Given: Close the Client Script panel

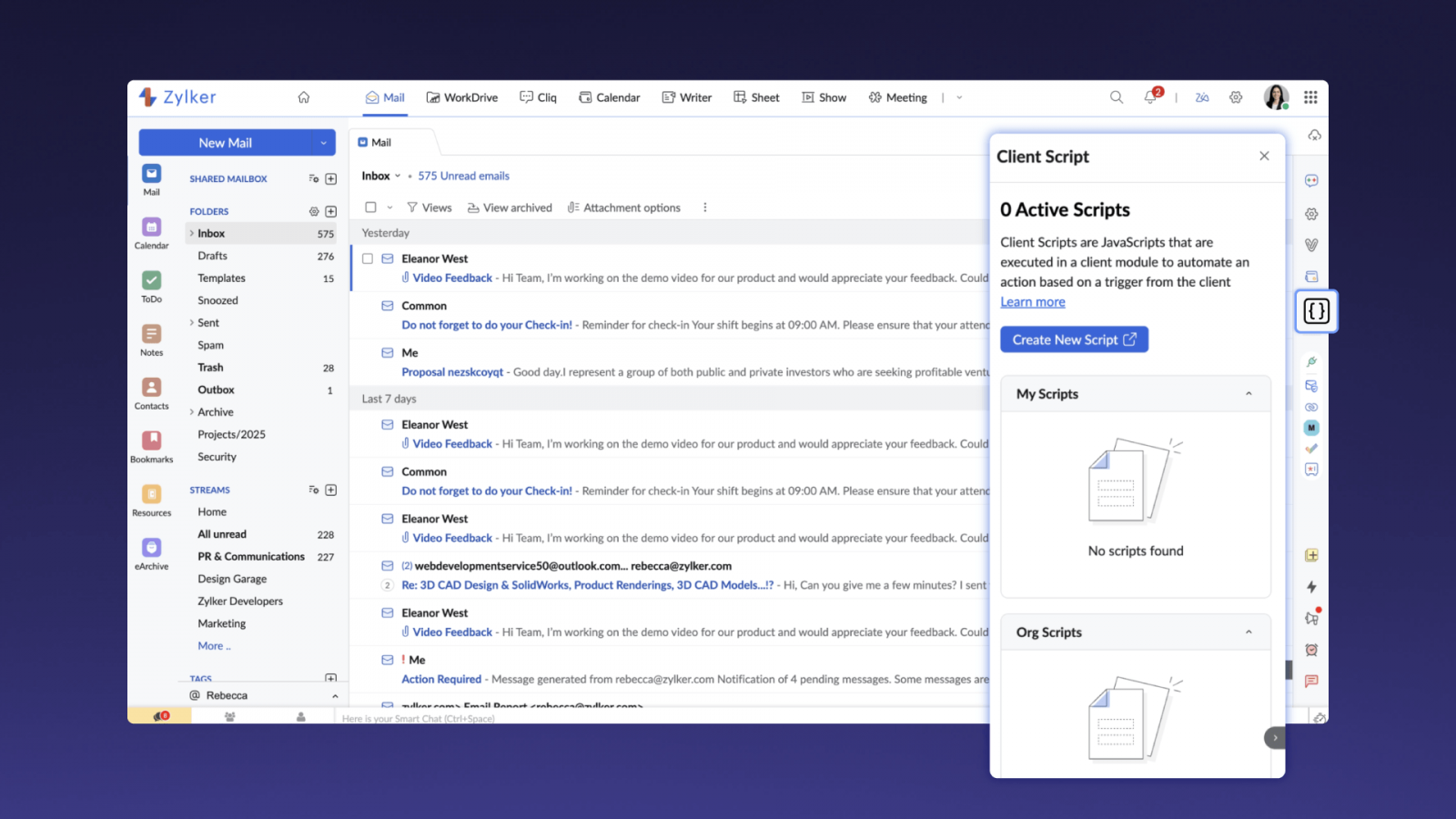Looking at the screenshot, I should click(1264, 156).
